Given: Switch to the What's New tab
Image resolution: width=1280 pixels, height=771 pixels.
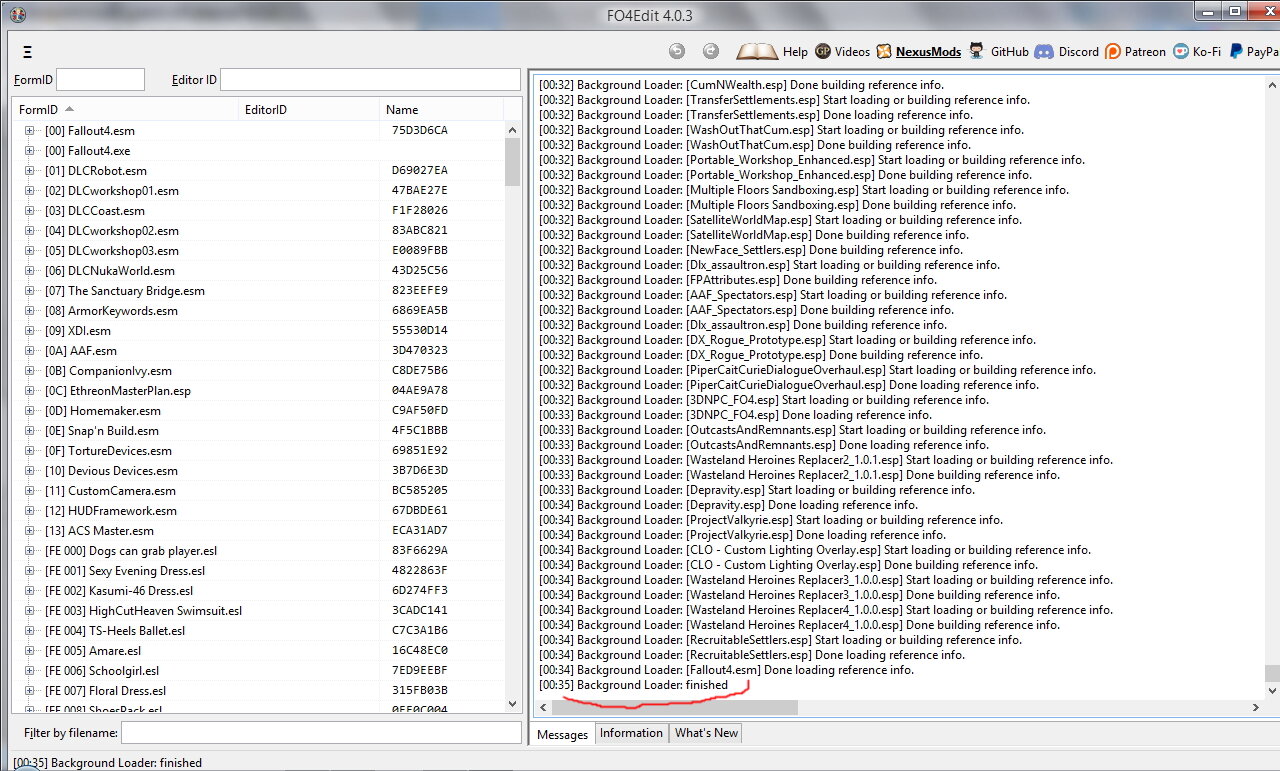Looking at the screenshot, I should (x=706, y=733).
